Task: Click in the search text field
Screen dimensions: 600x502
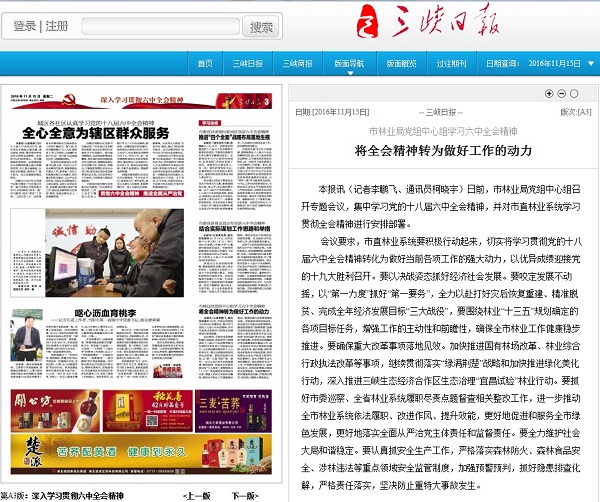Action: pos(160,27)
